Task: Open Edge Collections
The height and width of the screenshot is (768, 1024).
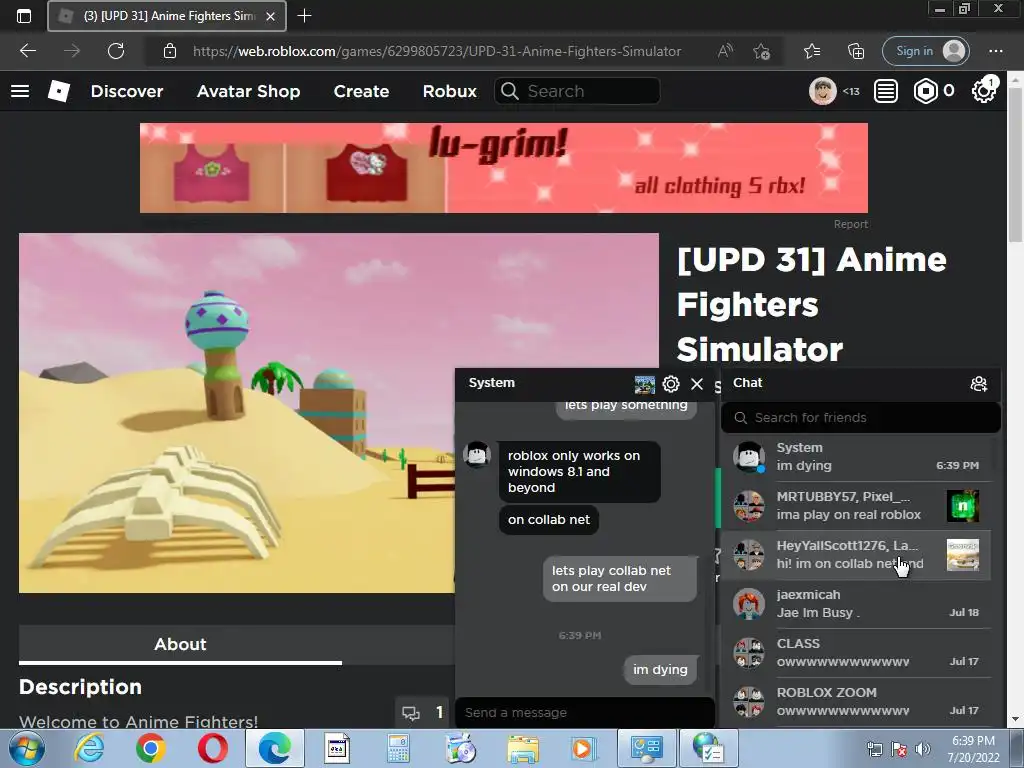Action: coord(856,51)
